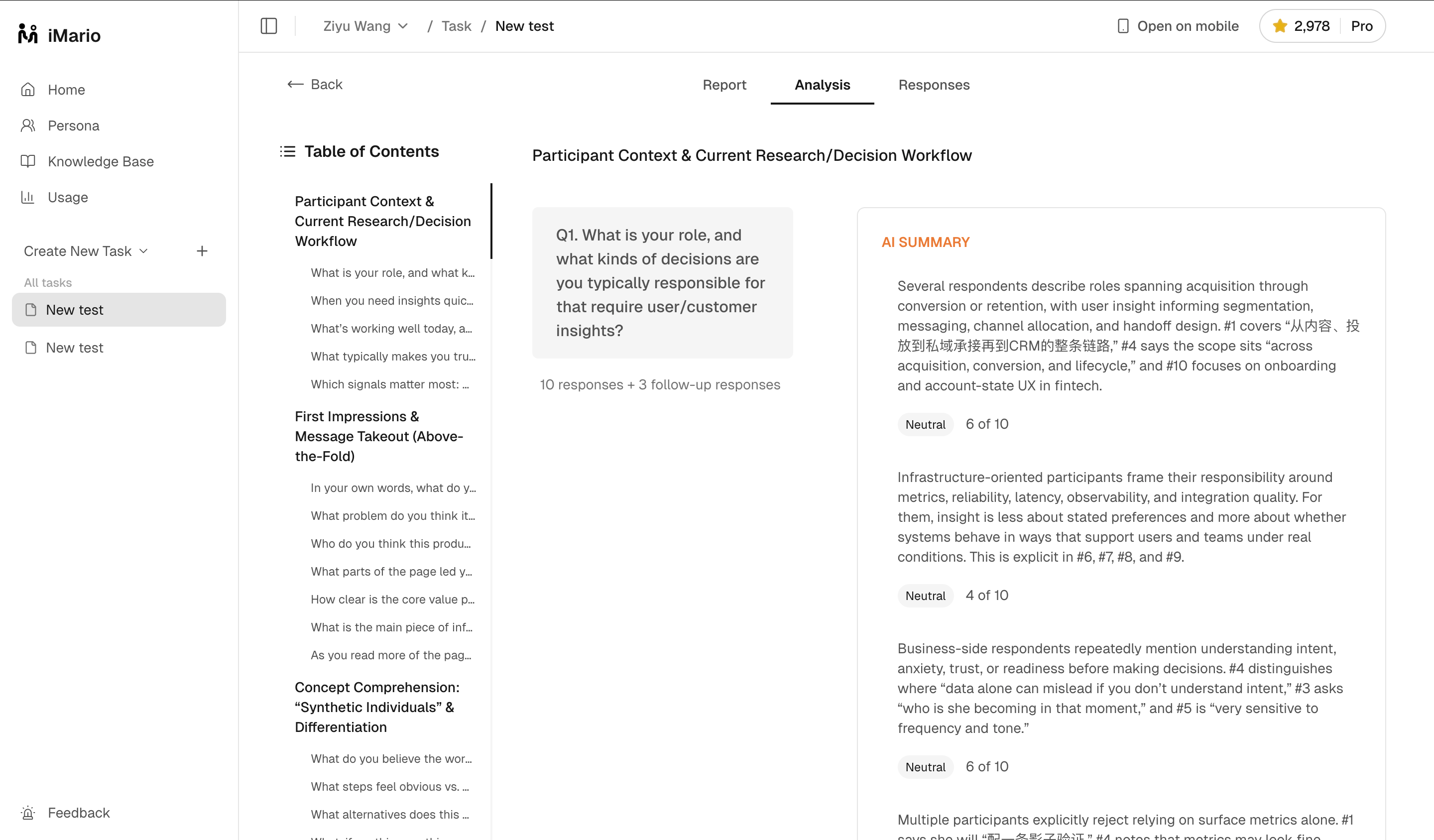Image resolution: width=1434 pixels, height=840 pixels.
Task: Open the Persona page icon
Action: coord(28,125)
